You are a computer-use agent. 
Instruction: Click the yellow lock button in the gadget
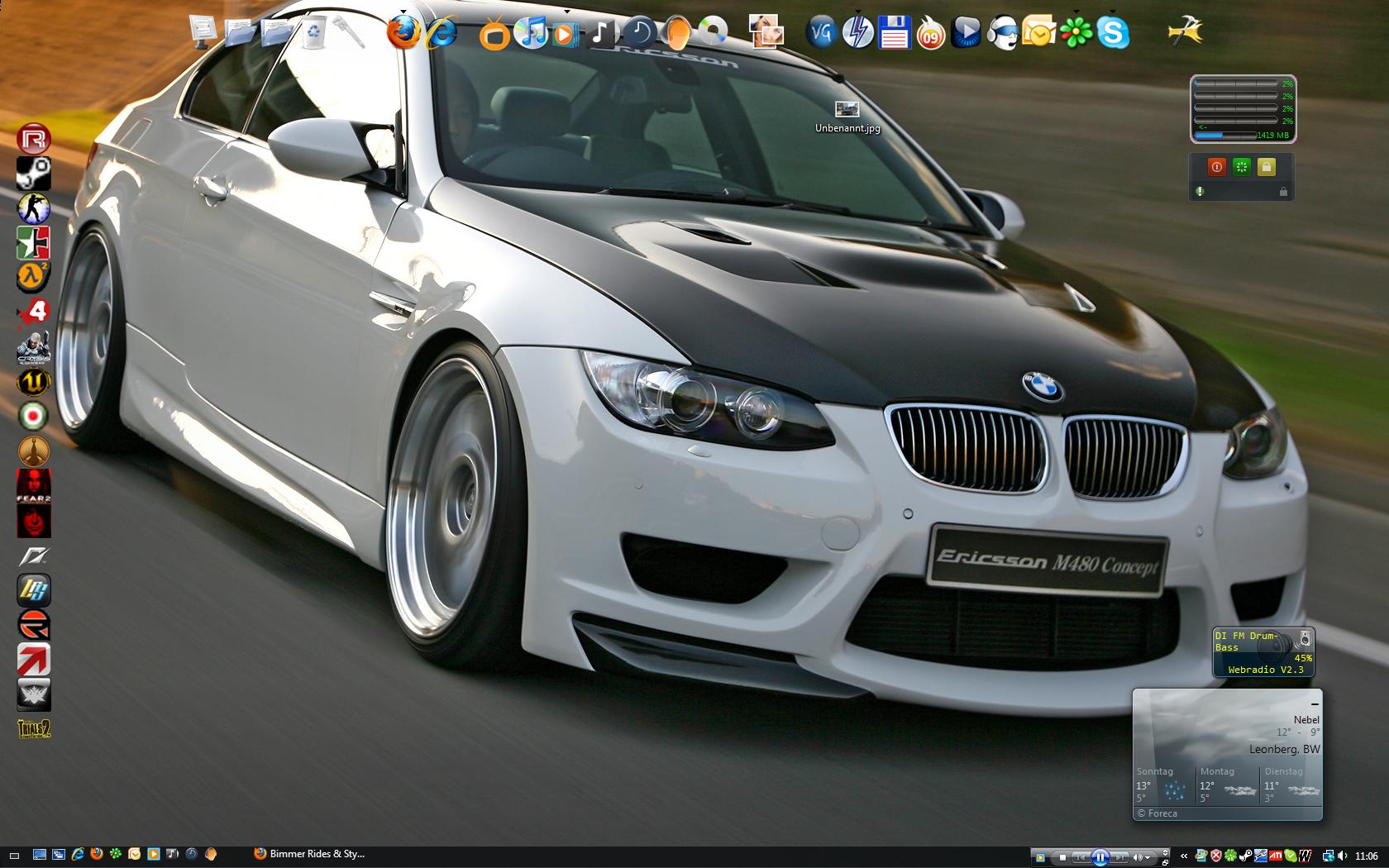coord(1266,167)
